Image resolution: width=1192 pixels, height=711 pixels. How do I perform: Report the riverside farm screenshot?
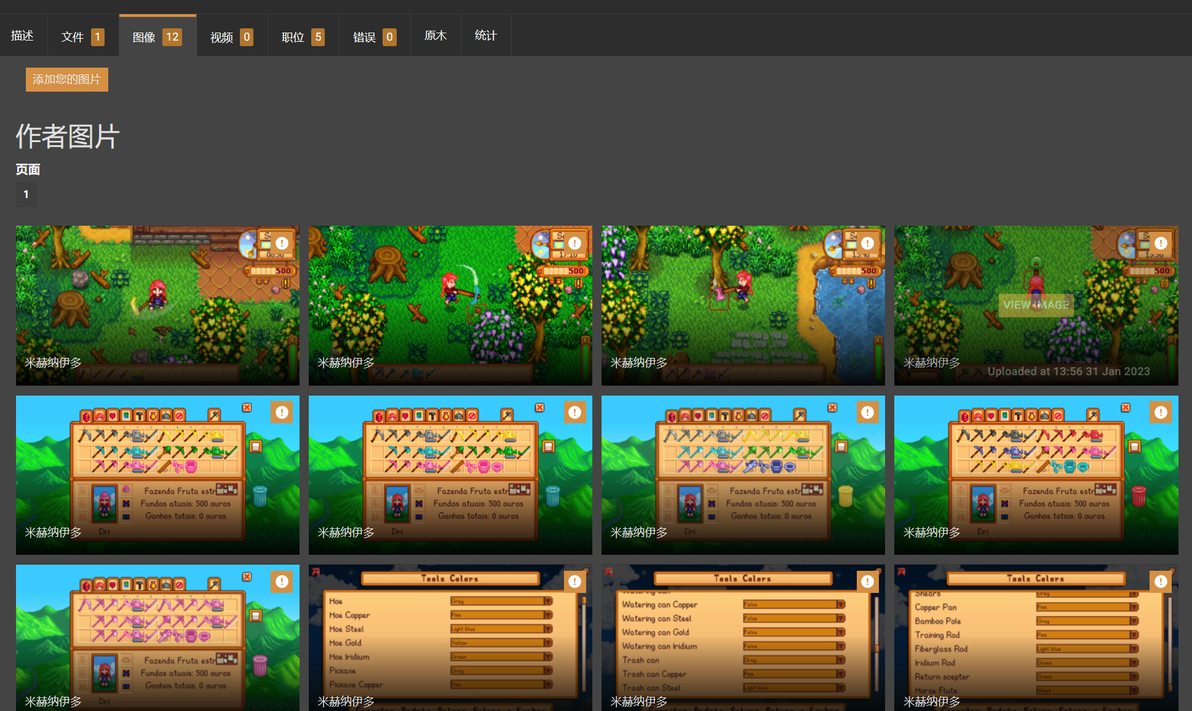[867, 243]
